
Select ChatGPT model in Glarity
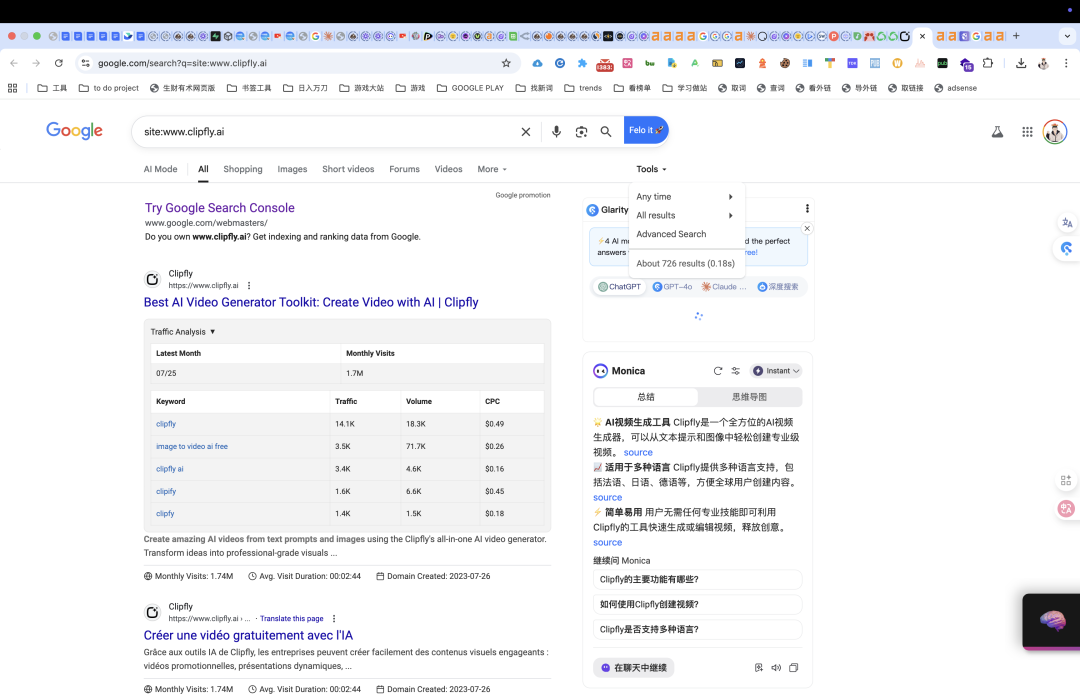(x=619, y=287)
